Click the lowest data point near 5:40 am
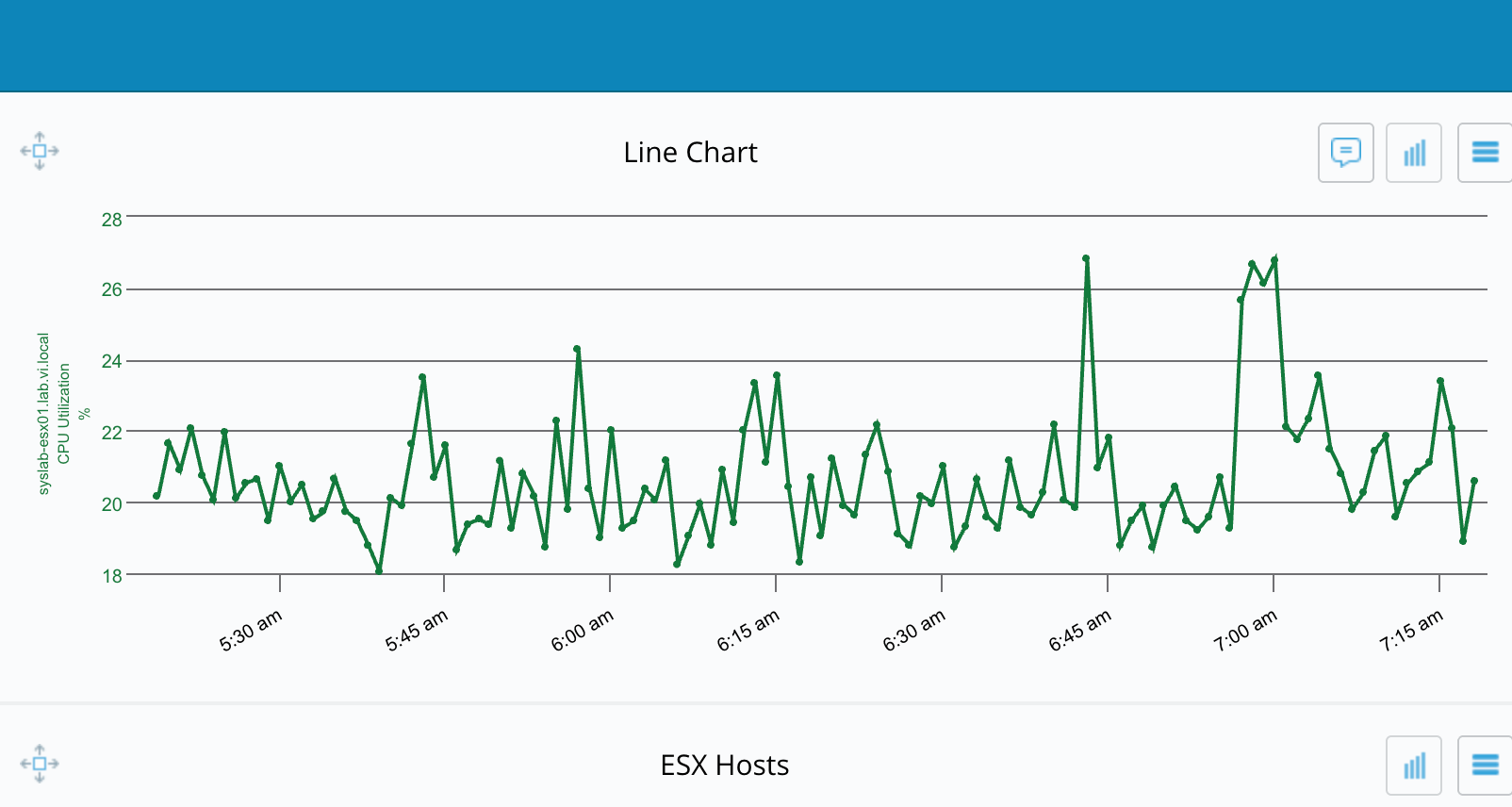Viewport: 1512px width, 807px height. click(379, 570)
